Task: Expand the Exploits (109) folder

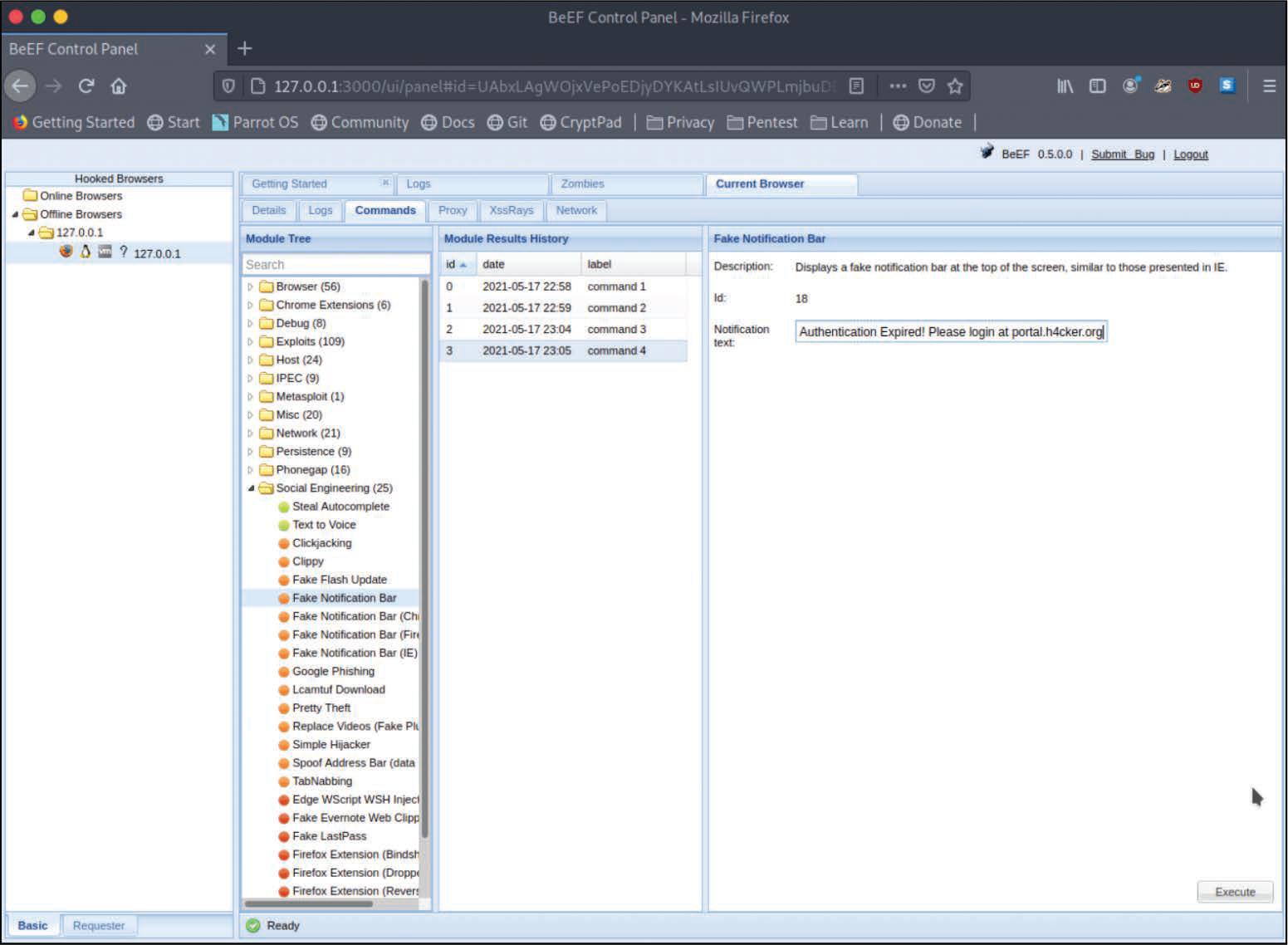Action: tap(250, 341)
